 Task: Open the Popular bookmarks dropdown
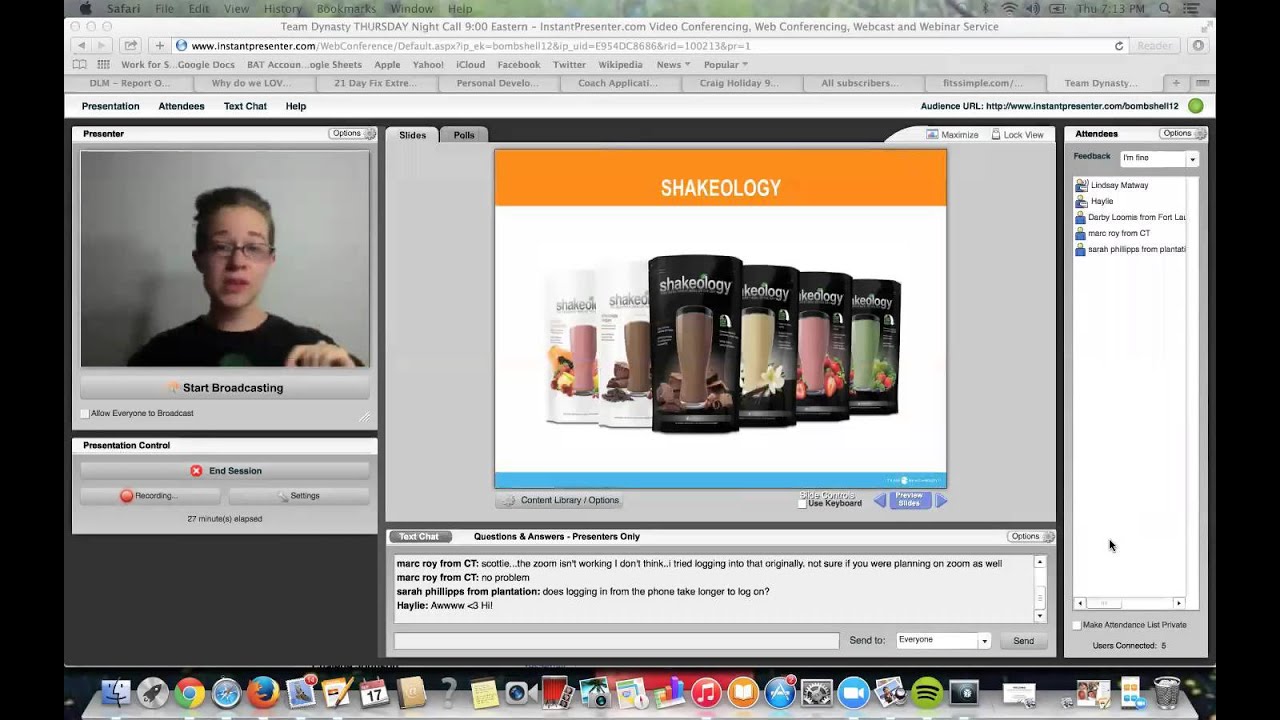pyautogui.click(x=726, y=65)
